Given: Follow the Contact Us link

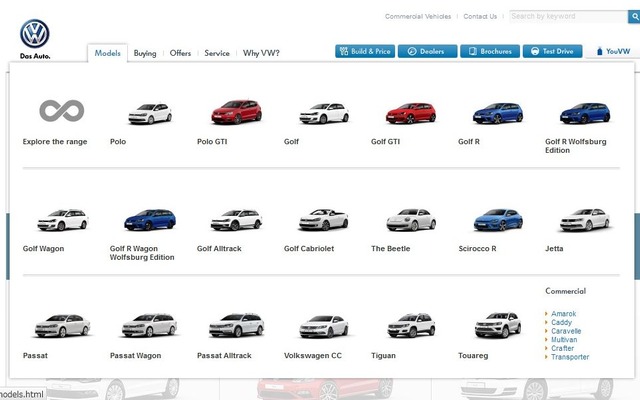Looking at the screenshot, I should click(480, 16).
